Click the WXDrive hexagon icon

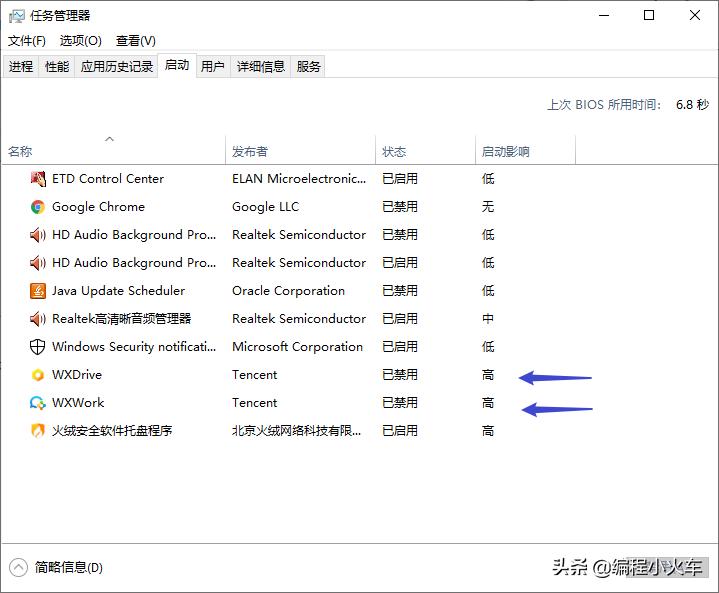38,375
